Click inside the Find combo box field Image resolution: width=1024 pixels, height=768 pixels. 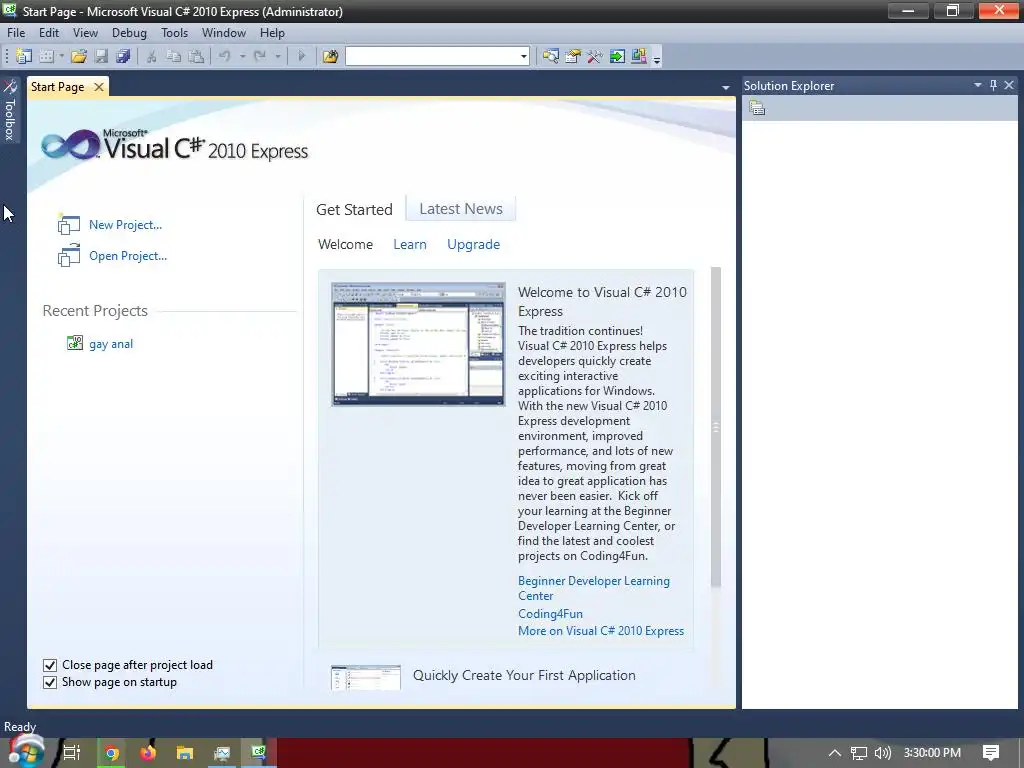pos(432,57)
